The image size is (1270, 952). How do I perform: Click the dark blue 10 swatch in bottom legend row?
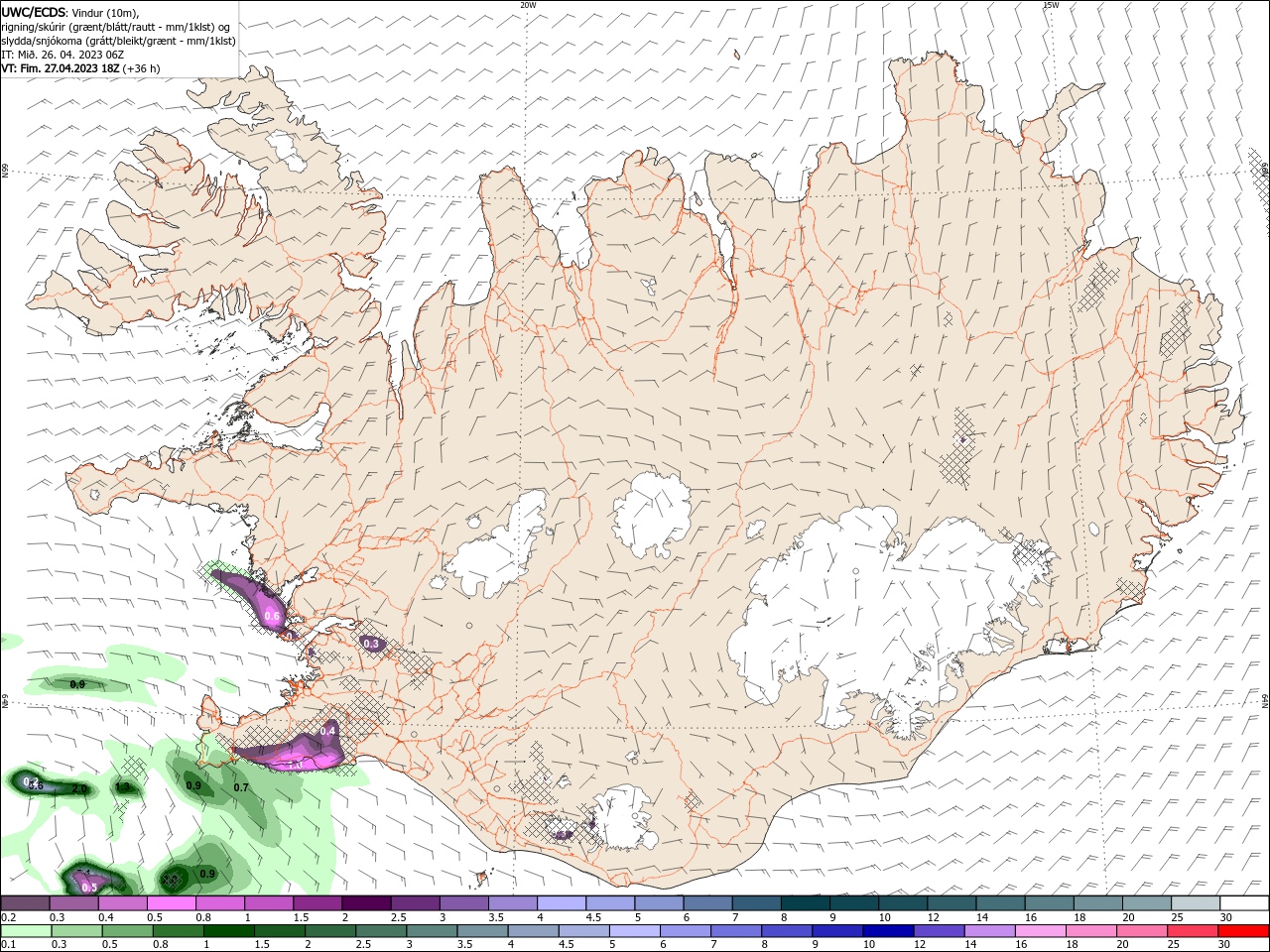tap(887, 931)
